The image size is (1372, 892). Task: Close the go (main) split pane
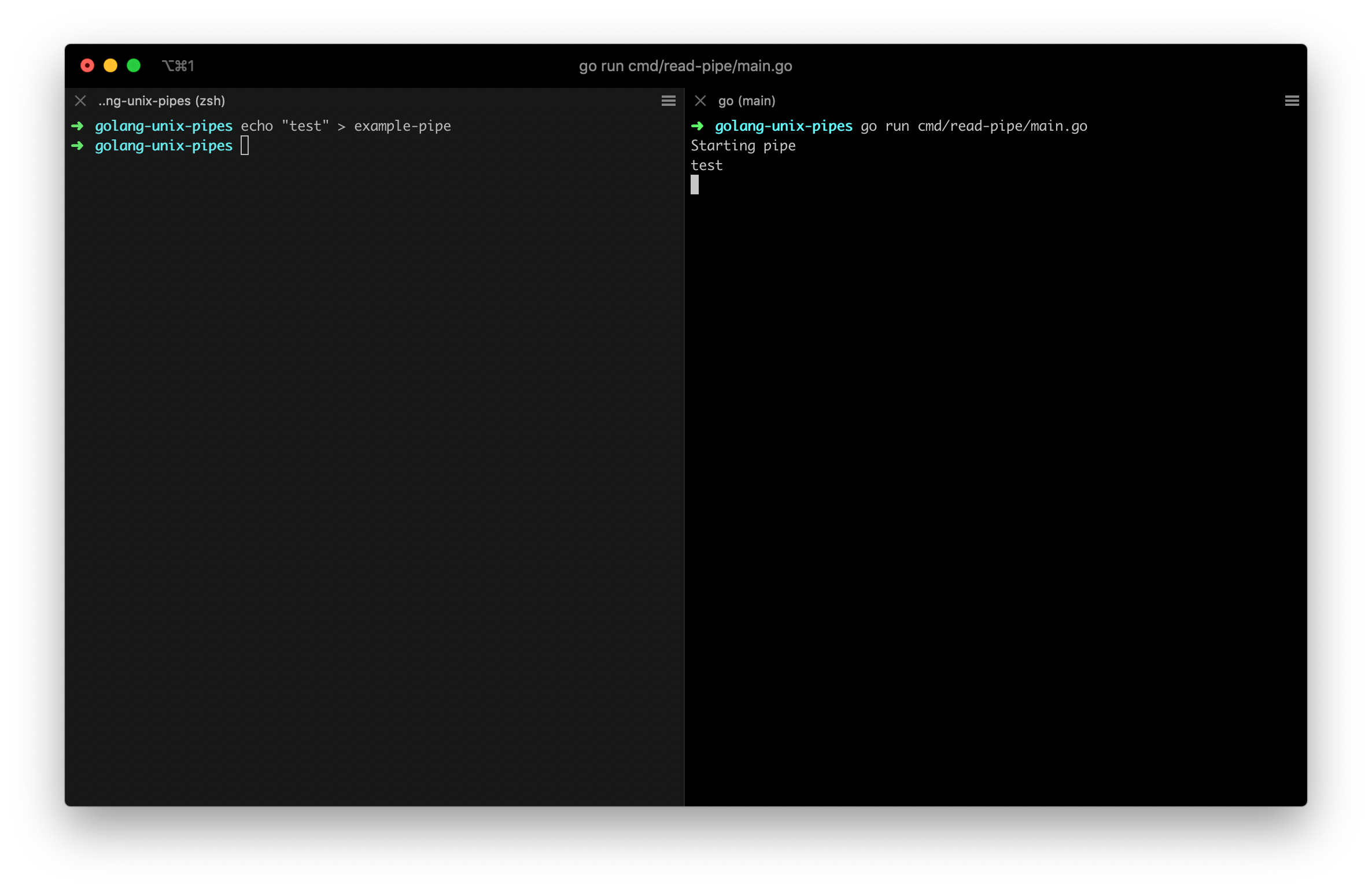[700, 101]
